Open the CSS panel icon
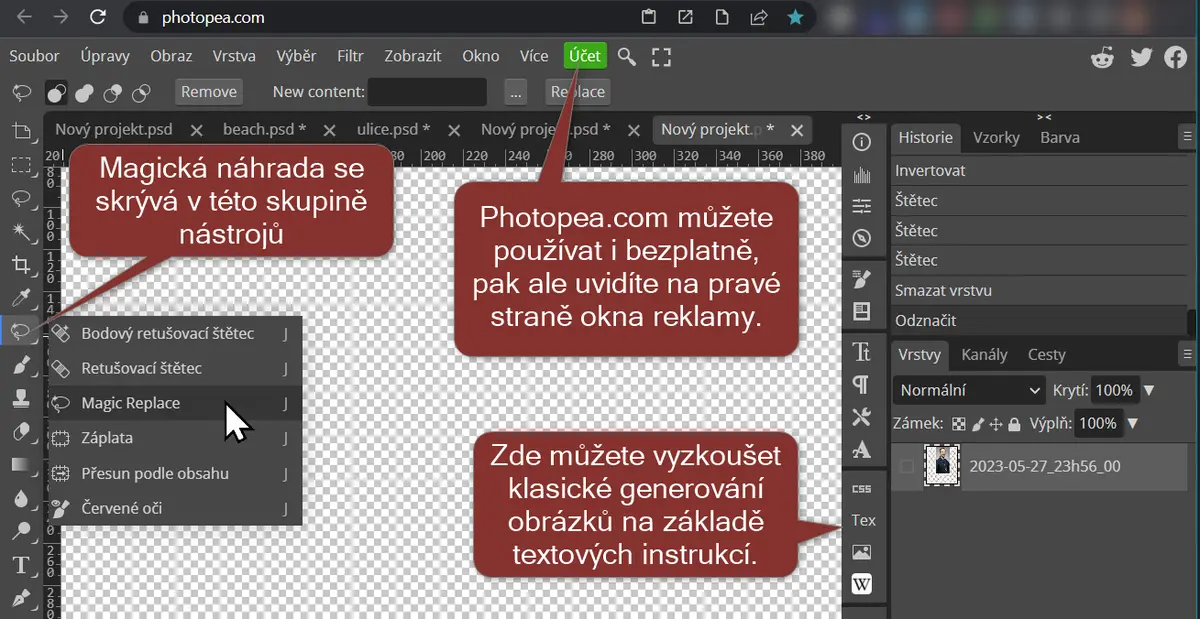The image size is (1200, 619). click(862, 489)
